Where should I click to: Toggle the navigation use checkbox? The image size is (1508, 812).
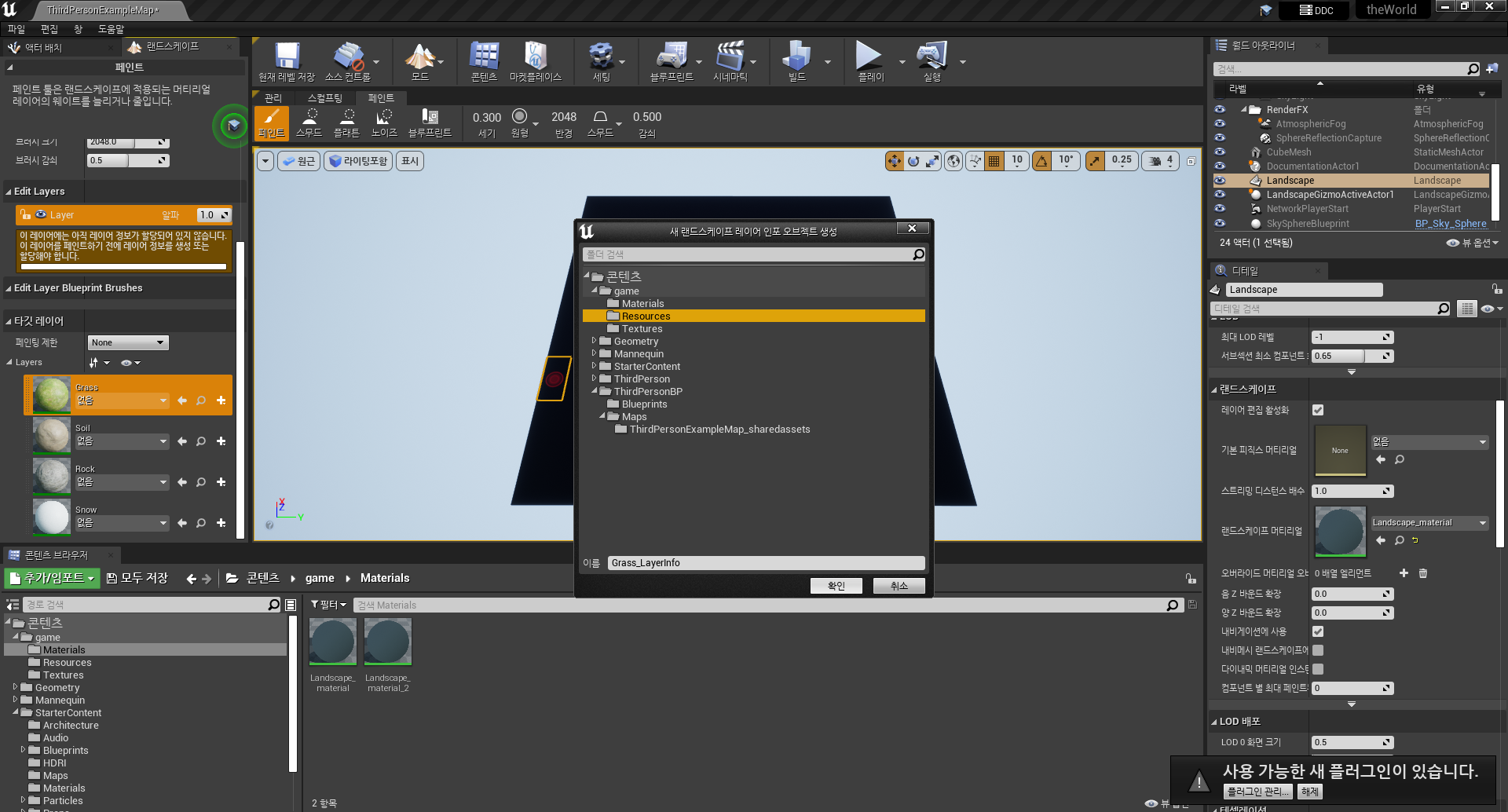1318,631
